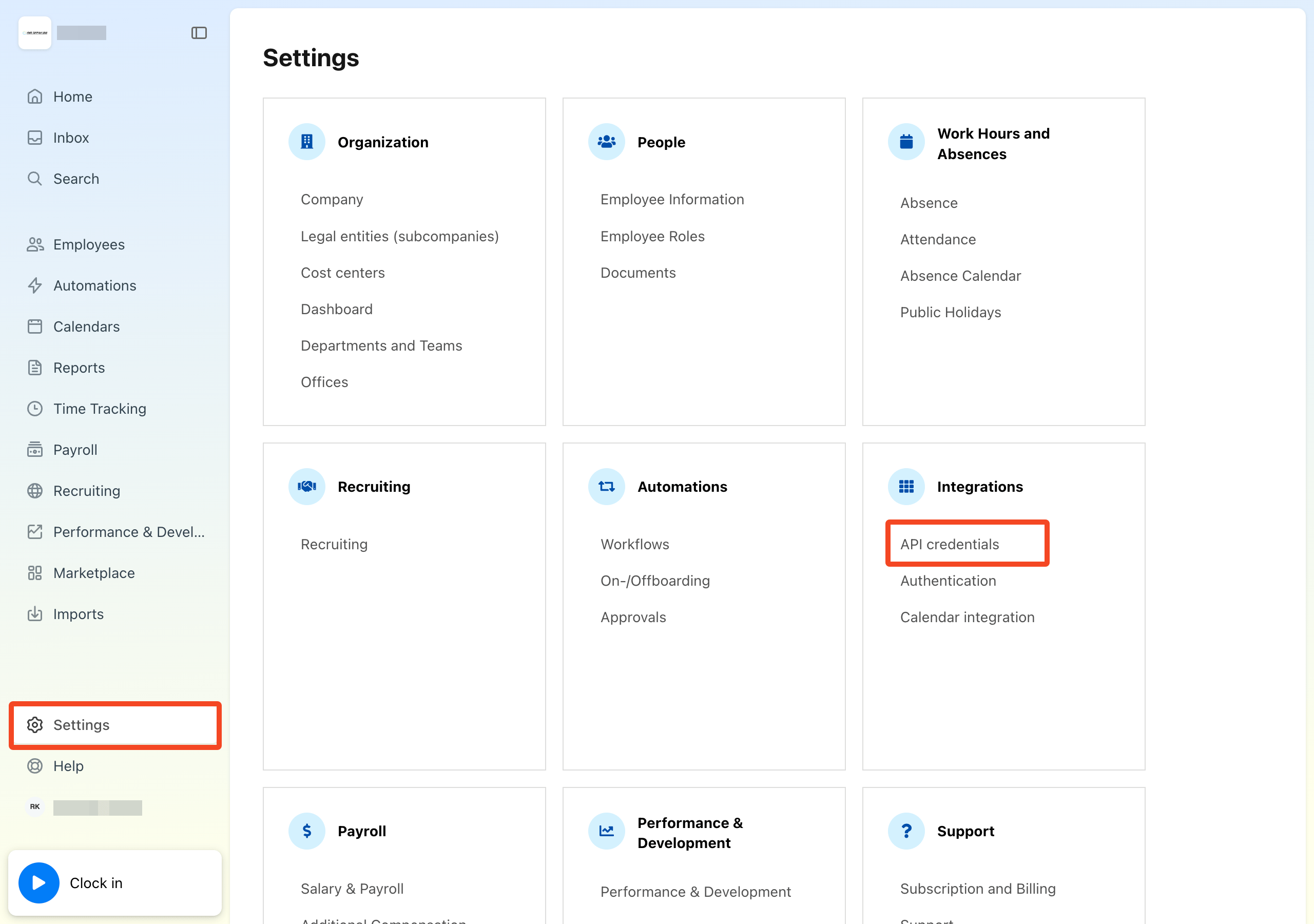Open Approvals settings

tap(633, 617)
